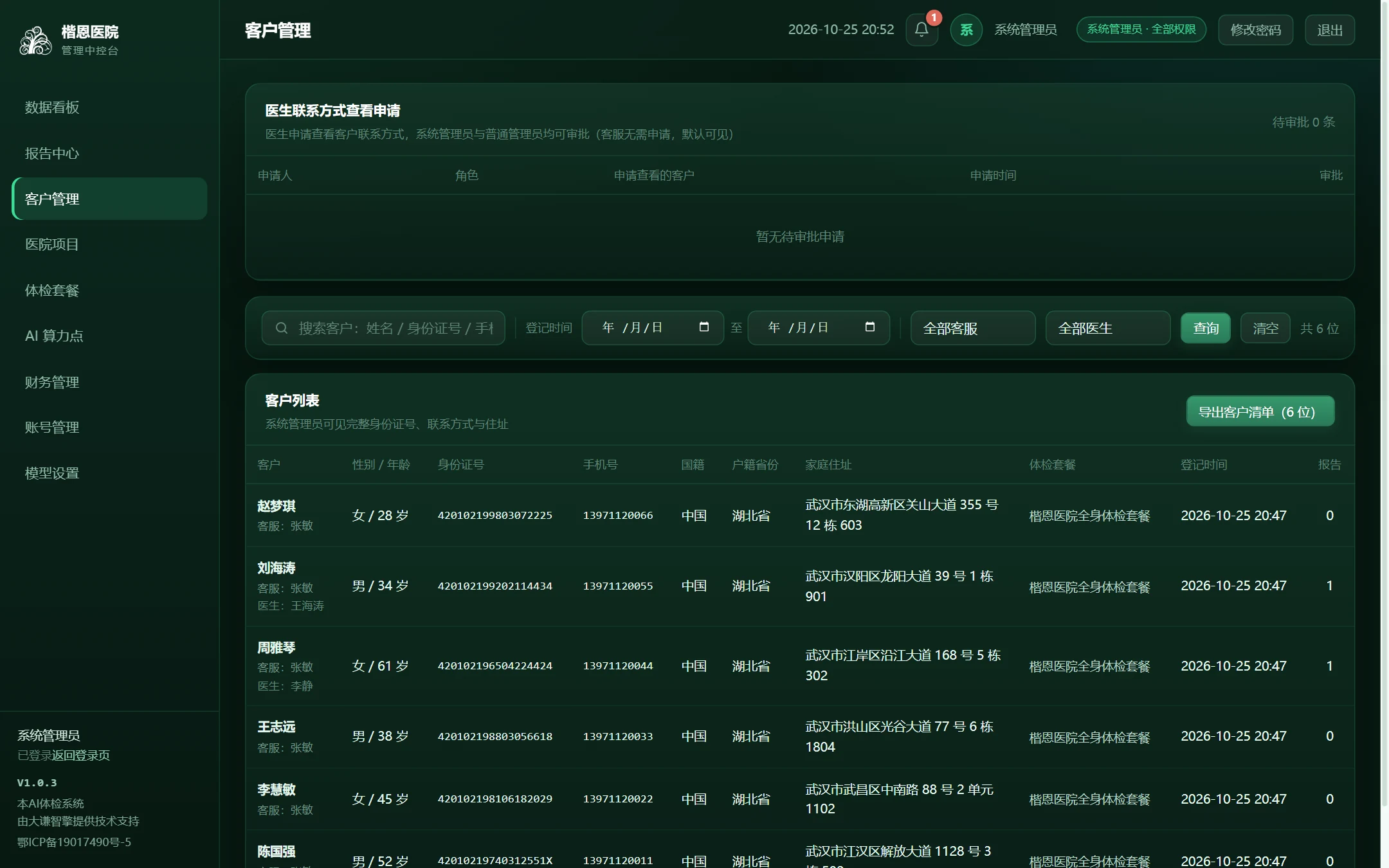Click 申请查看的客户 column header

click(654, 175)
